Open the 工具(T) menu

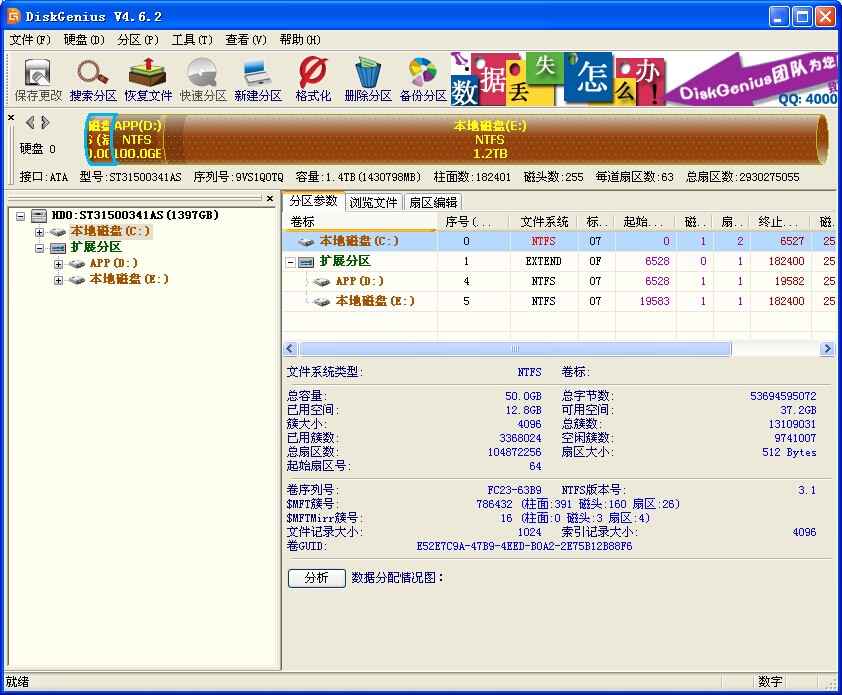[x=192, y=40]
